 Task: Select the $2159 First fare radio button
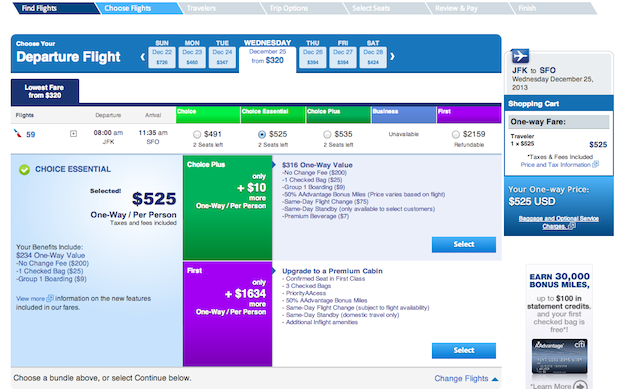point(456,135)
